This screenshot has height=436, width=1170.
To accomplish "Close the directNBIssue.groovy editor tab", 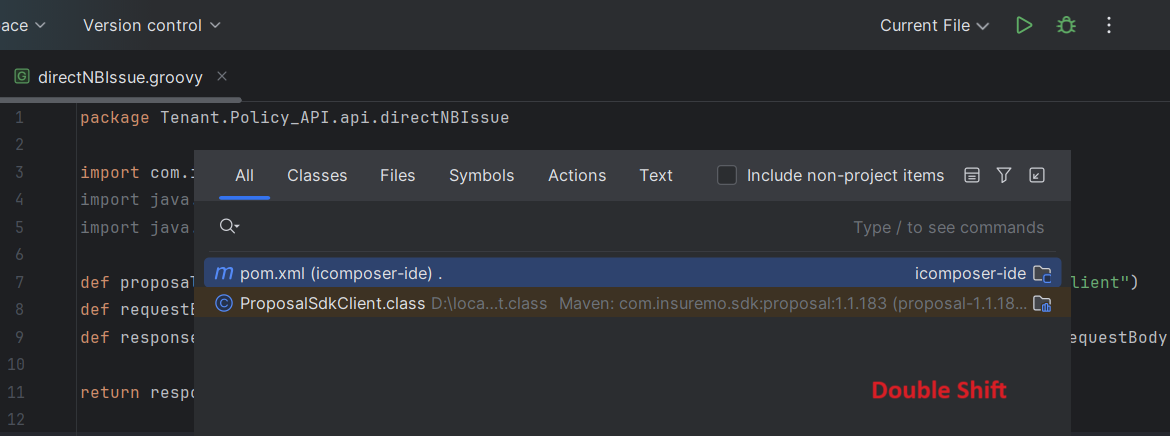I will pos(222,76).
